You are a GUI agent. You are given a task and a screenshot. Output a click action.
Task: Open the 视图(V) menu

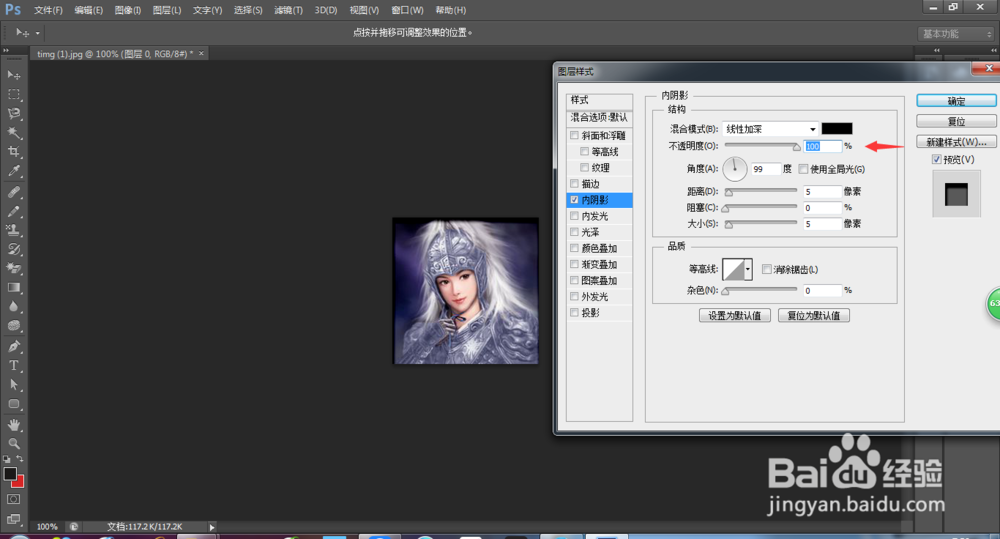364,10
